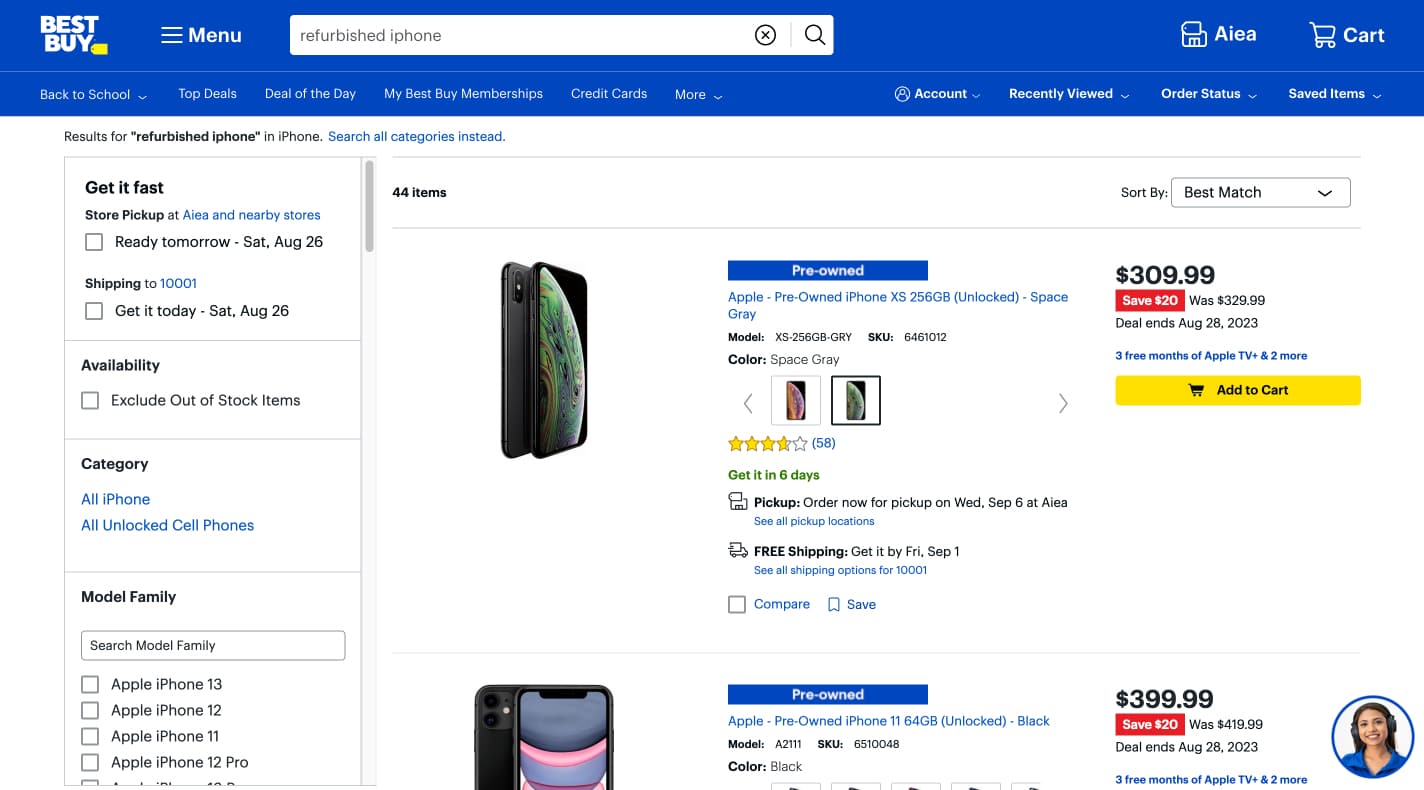Enable Exclude Out of Stock Items
The width and height of the screenshot is (1424, 790).
tap(90, 401)
